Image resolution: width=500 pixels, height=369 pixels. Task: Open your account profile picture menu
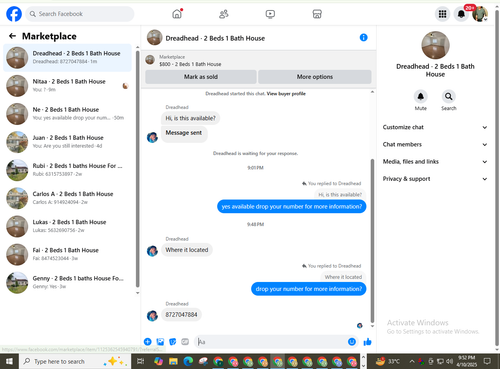pos(480,14)
